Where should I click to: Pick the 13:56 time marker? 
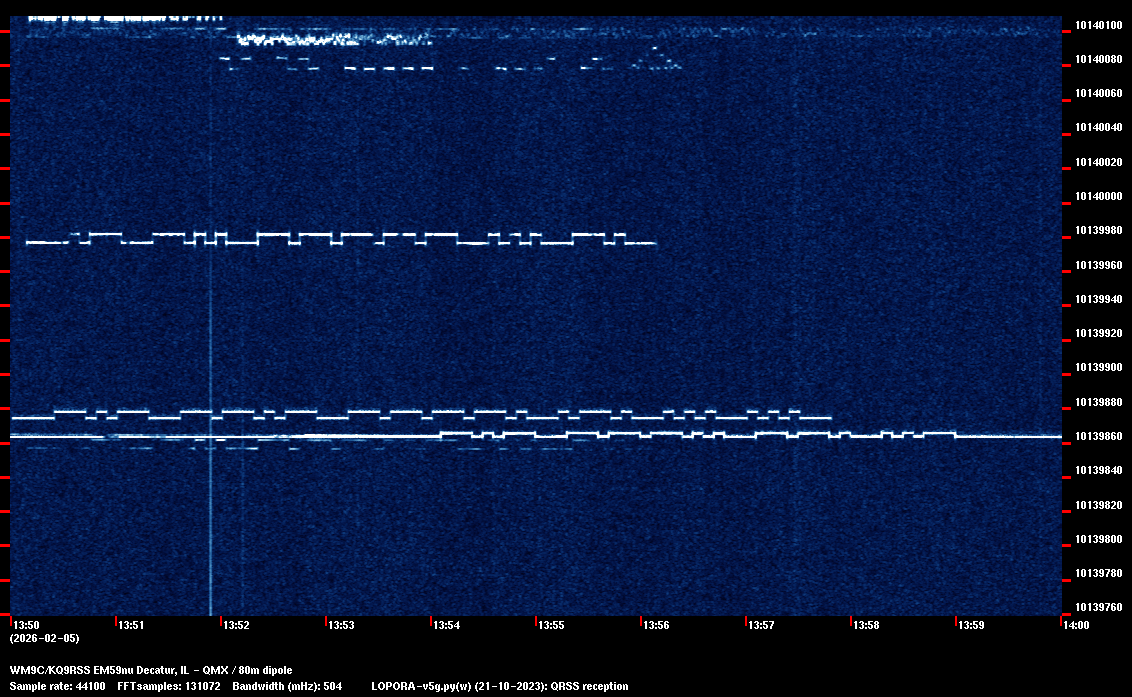tap(656, 625)
